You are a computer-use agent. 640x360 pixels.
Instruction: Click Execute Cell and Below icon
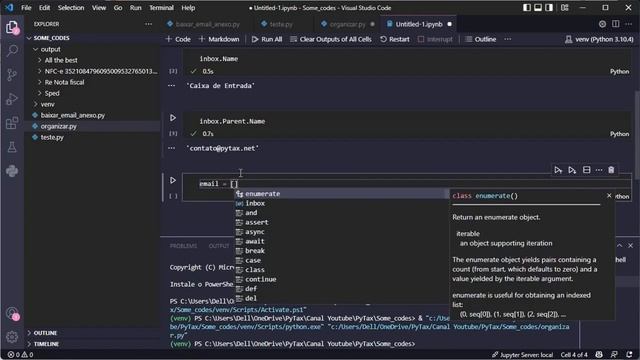point(572,170)
